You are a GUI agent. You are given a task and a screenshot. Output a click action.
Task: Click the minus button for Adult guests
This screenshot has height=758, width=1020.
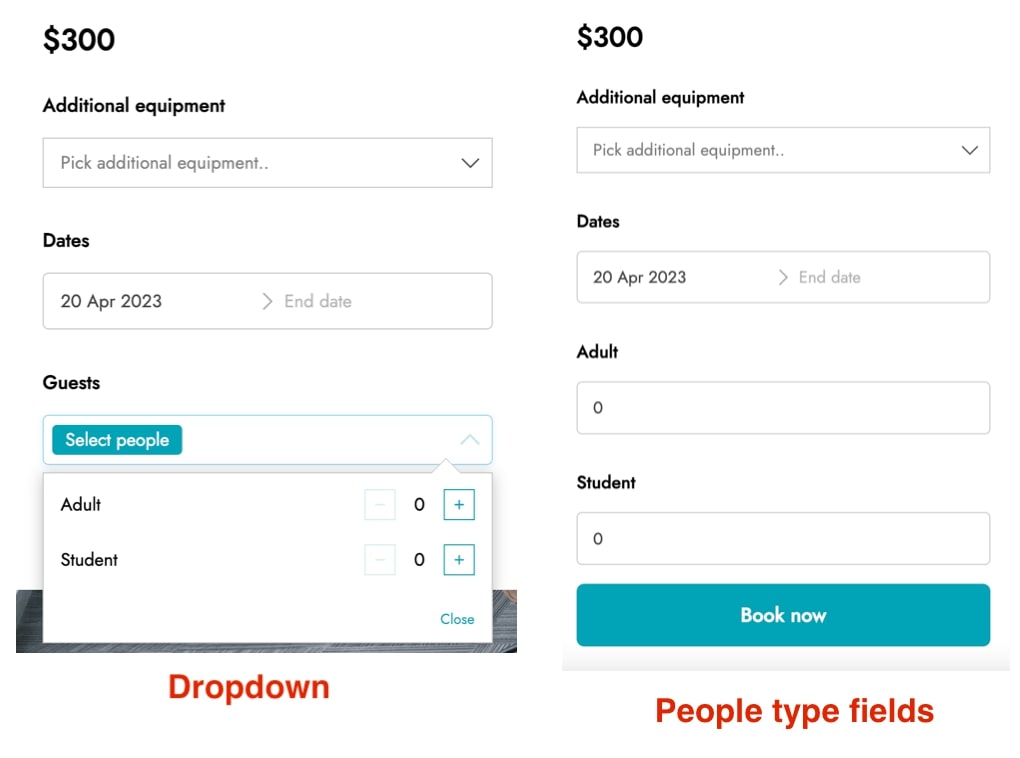pos(380,504)
